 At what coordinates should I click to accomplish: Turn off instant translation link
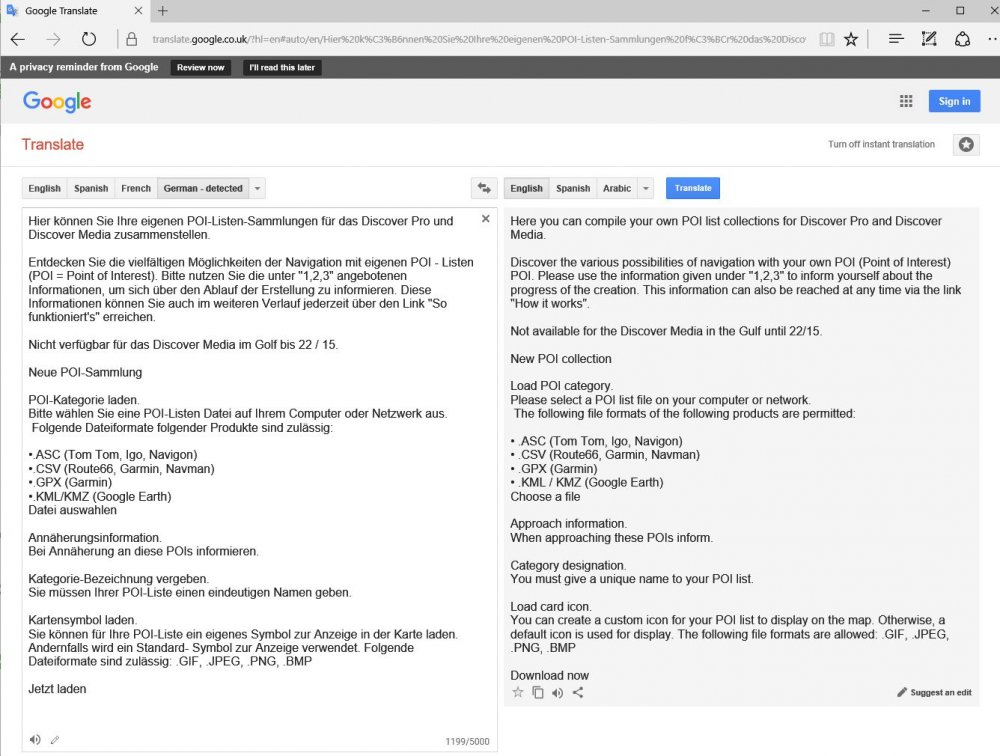pos(881,144)
